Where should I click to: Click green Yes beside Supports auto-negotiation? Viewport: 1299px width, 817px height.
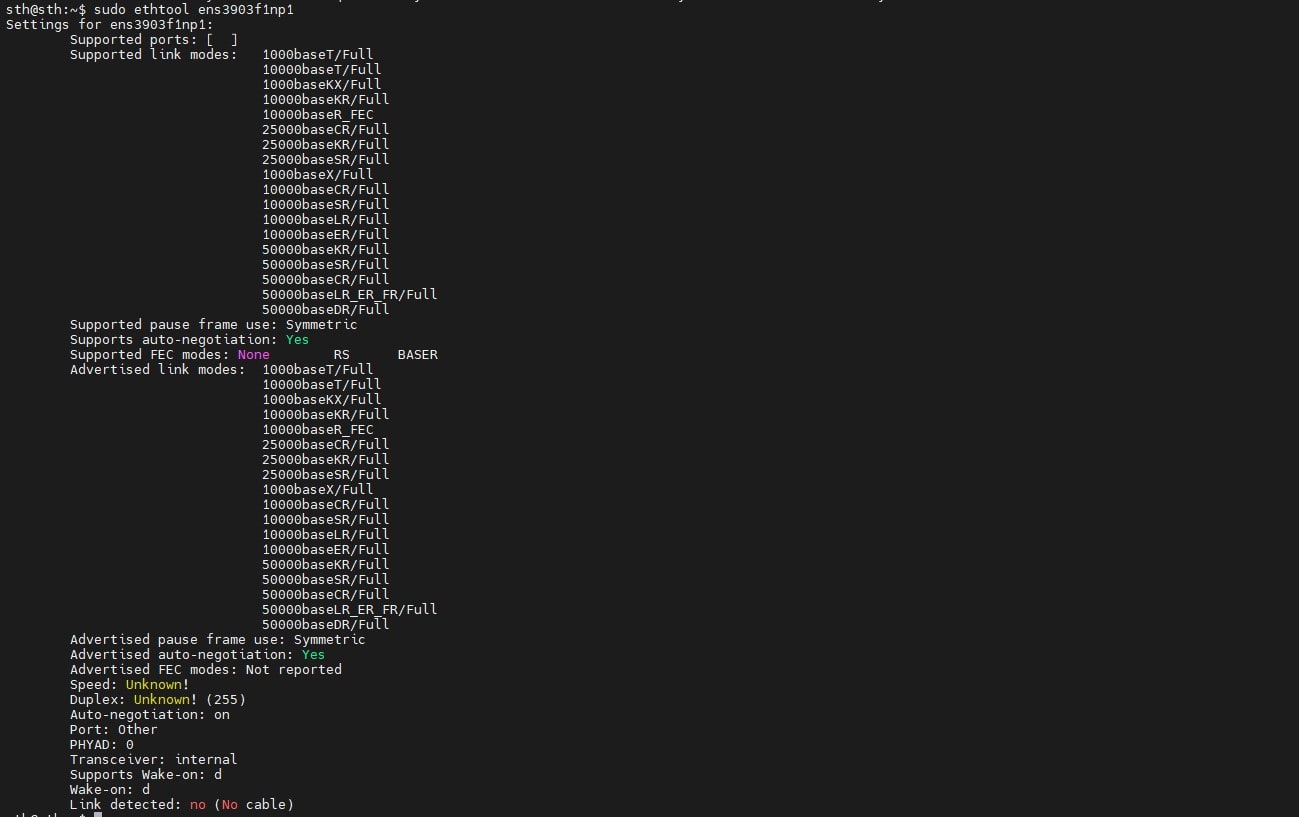[297, 339]
